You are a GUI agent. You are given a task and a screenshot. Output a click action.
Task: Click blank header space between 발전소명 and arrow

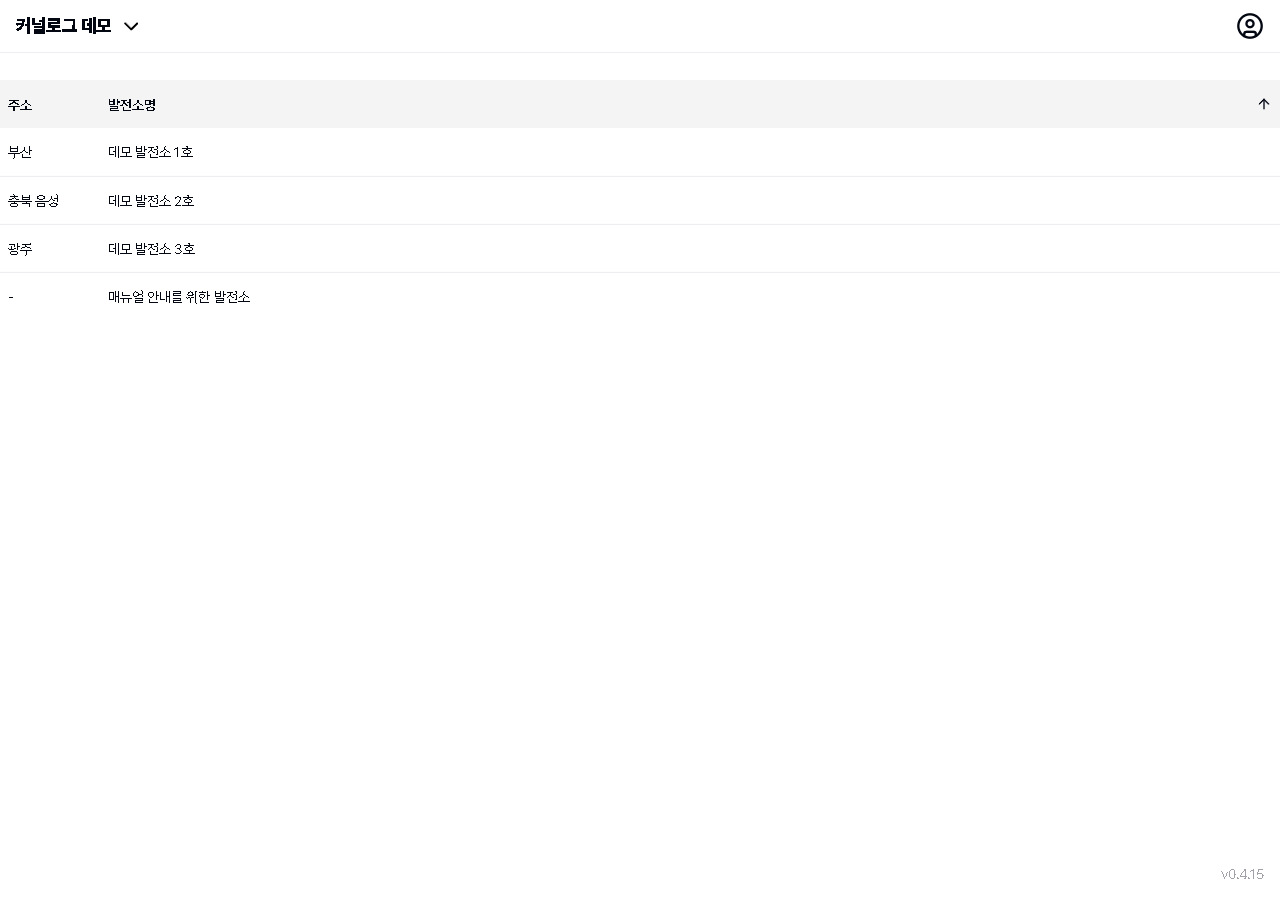click(x=700, y=105)
